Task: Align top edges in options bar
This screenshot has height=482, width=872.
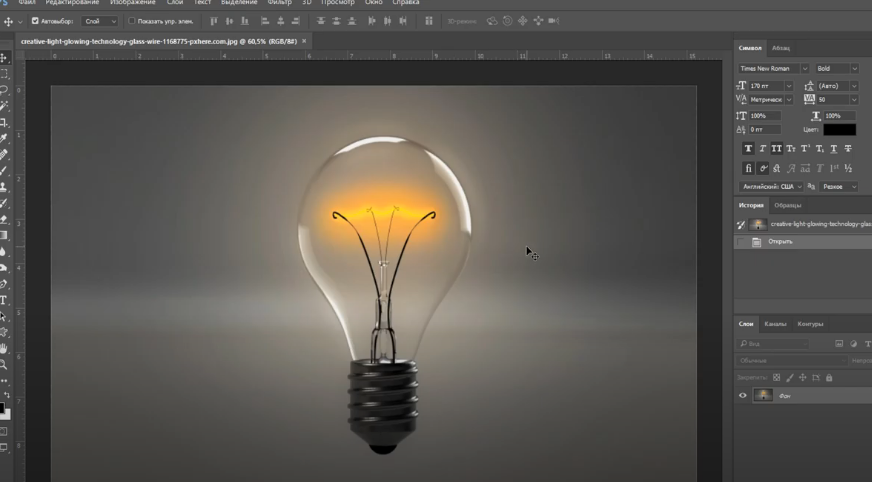Action: pos(214,21)
